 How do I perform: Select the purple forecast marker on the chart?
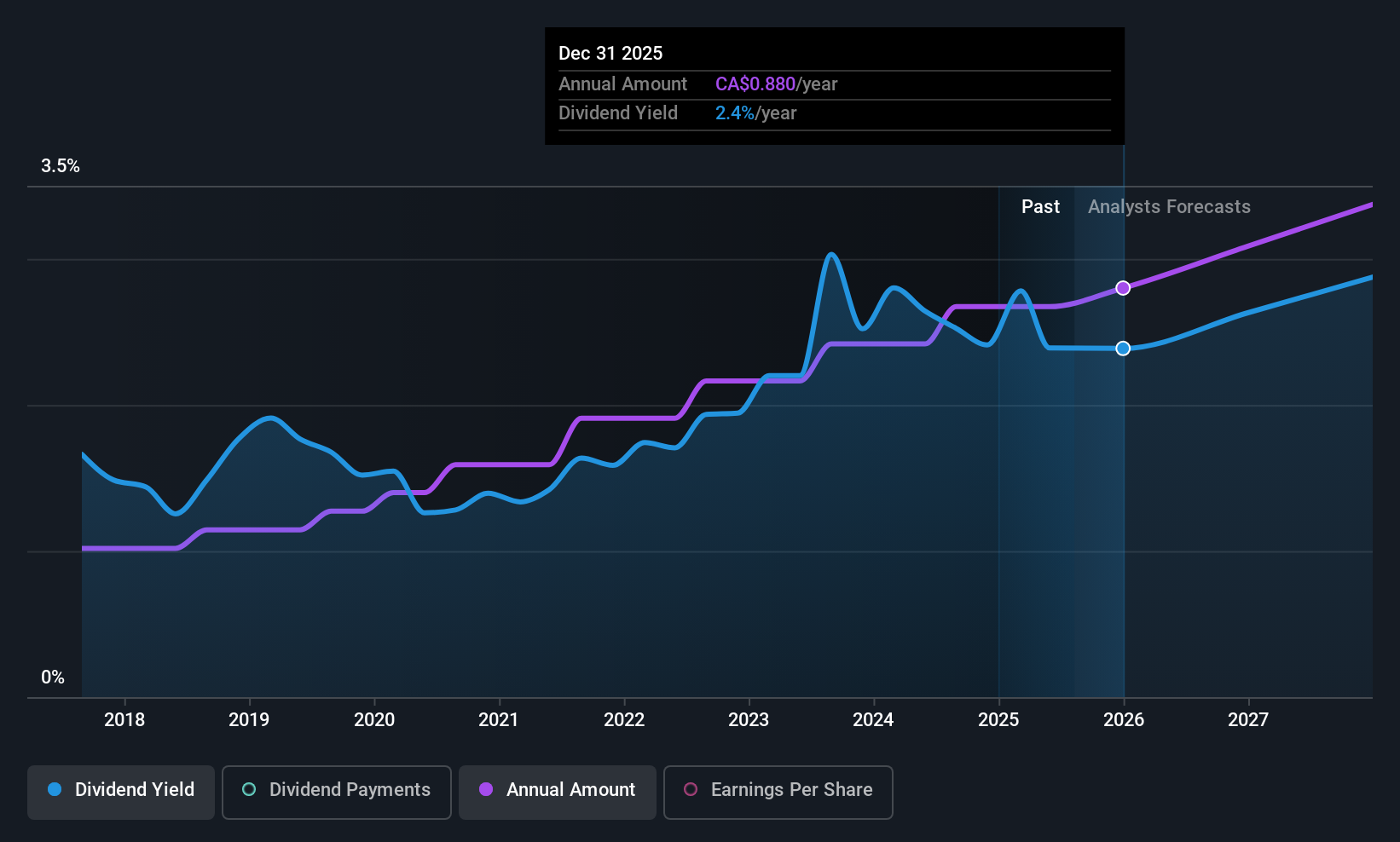click(1123, 288)
